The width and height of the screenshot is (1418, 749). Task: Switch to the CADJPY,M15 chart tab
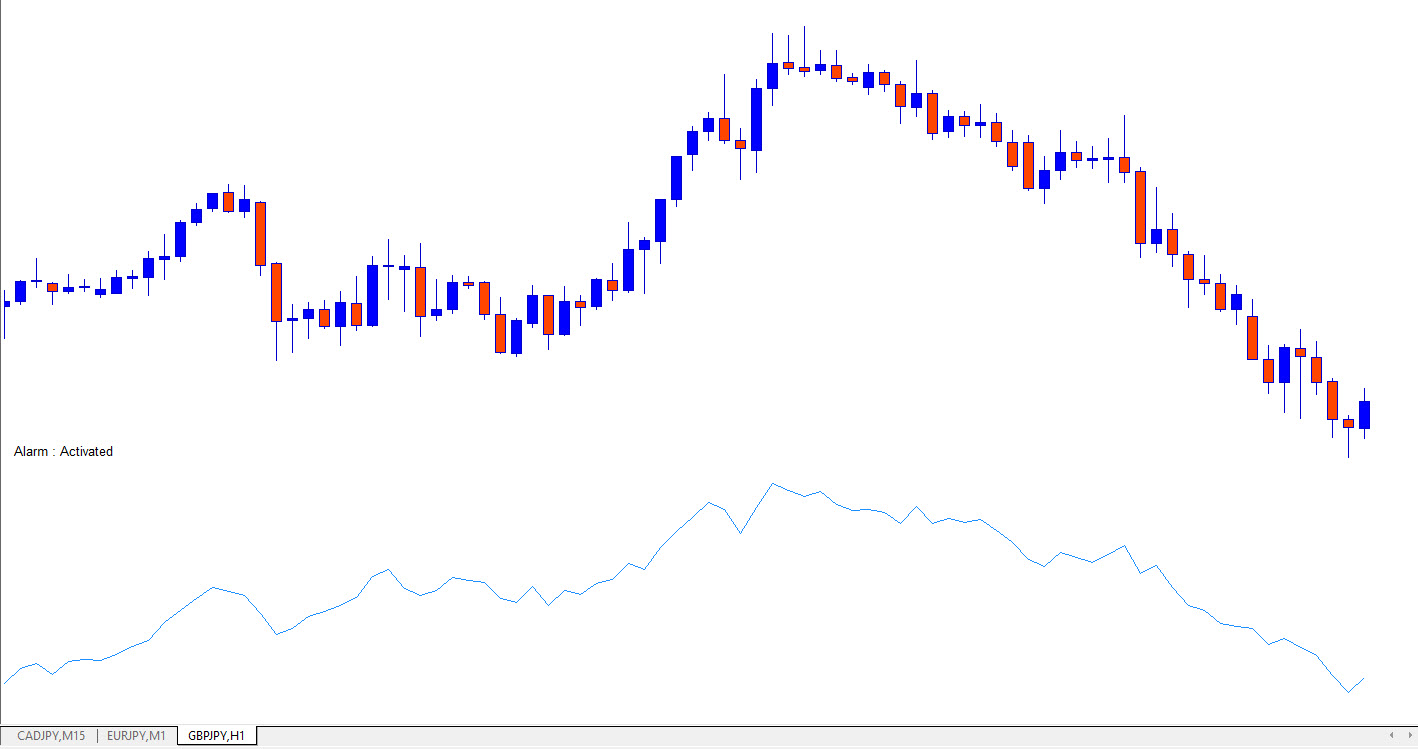tap(50, 736)
